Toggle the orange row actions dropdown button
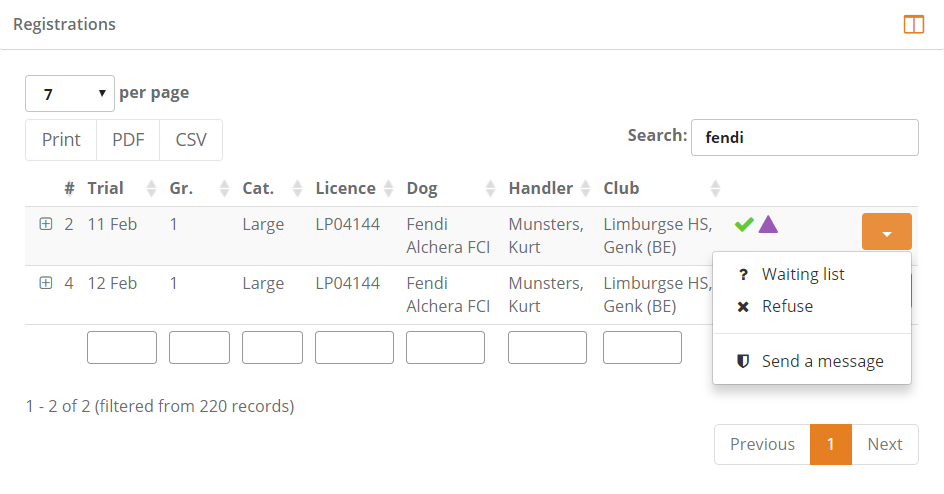 pos(886,232)
